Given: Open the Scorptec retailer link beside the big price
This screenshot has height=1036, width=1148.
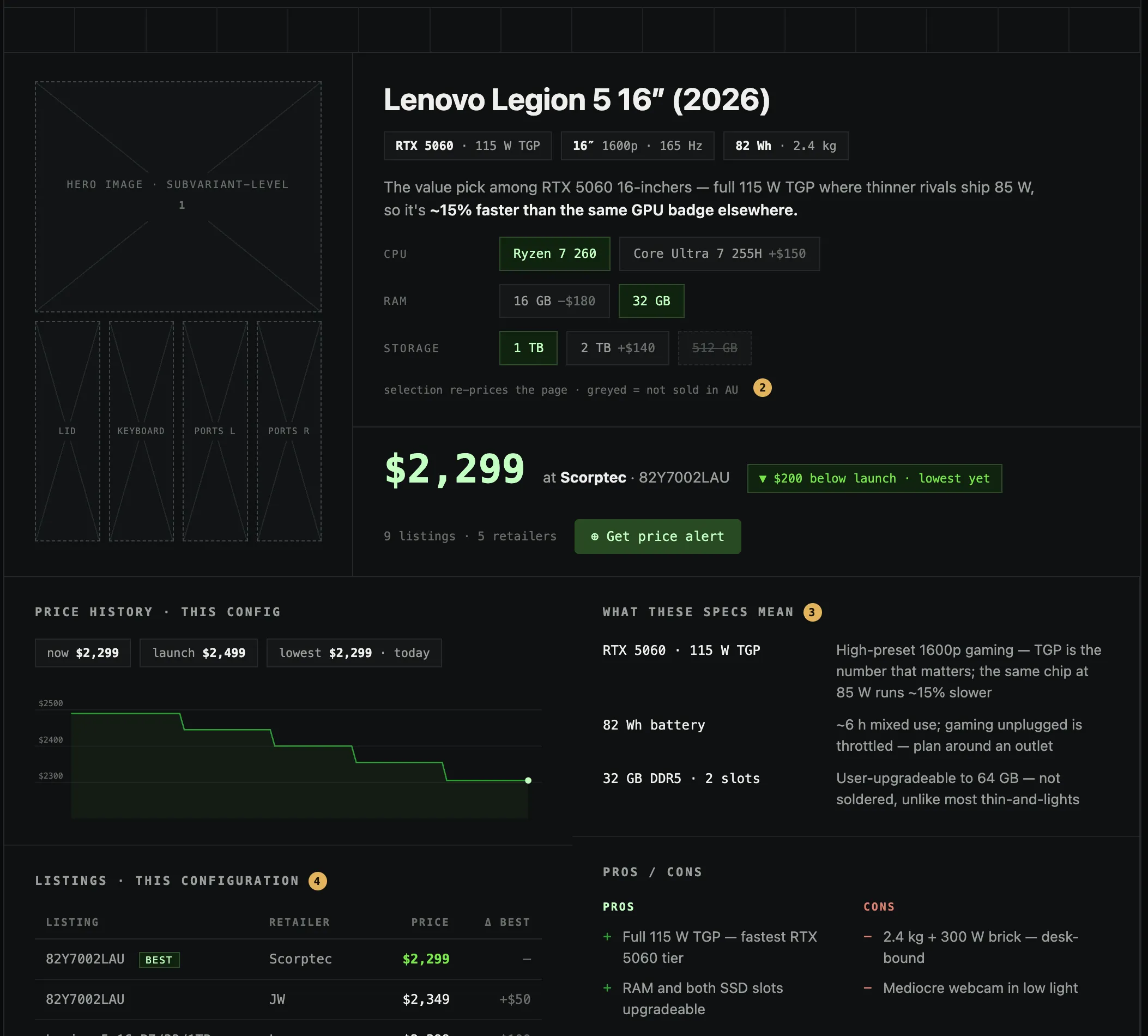Looking at the screenshot, I should coord(593,478).
